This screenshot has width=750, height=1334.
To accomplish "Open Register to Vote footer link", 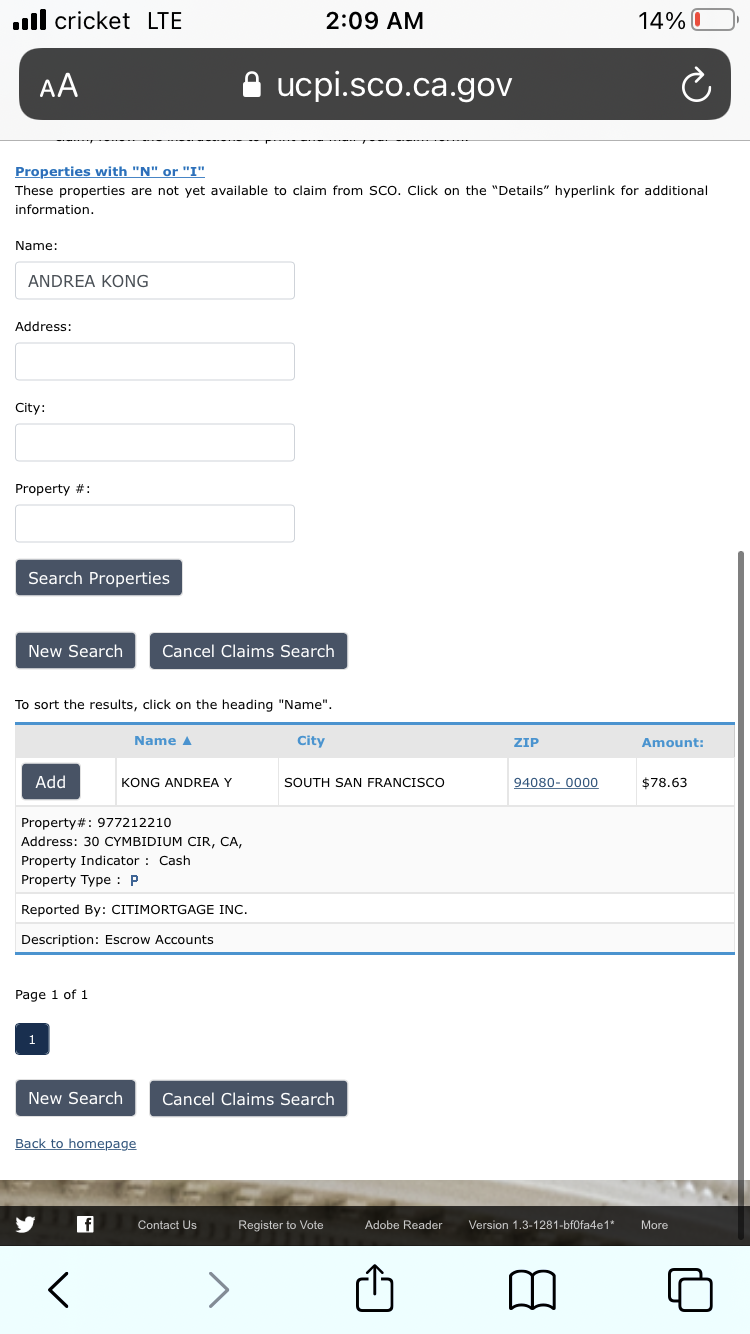I will click(x=281, y=1225).
